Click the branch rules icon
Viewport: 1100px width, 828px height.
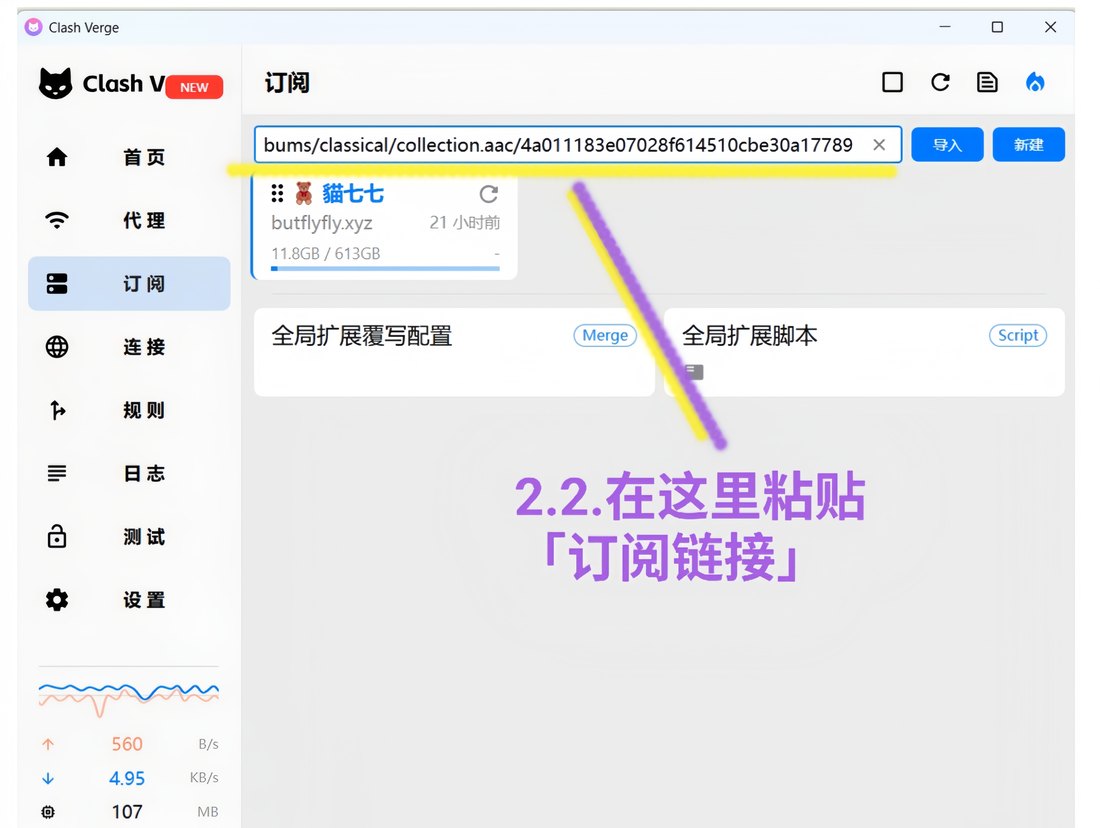point(58,410)
